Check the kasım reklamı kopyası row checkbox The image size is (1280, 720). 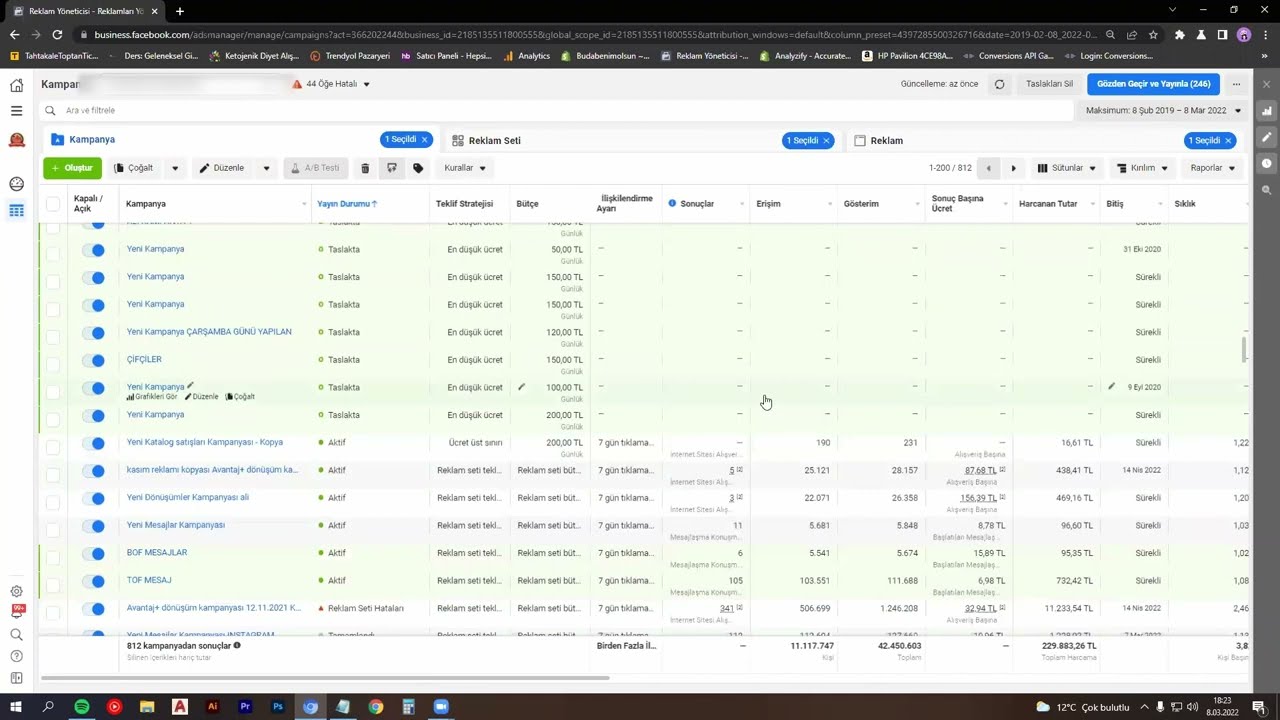53,473
